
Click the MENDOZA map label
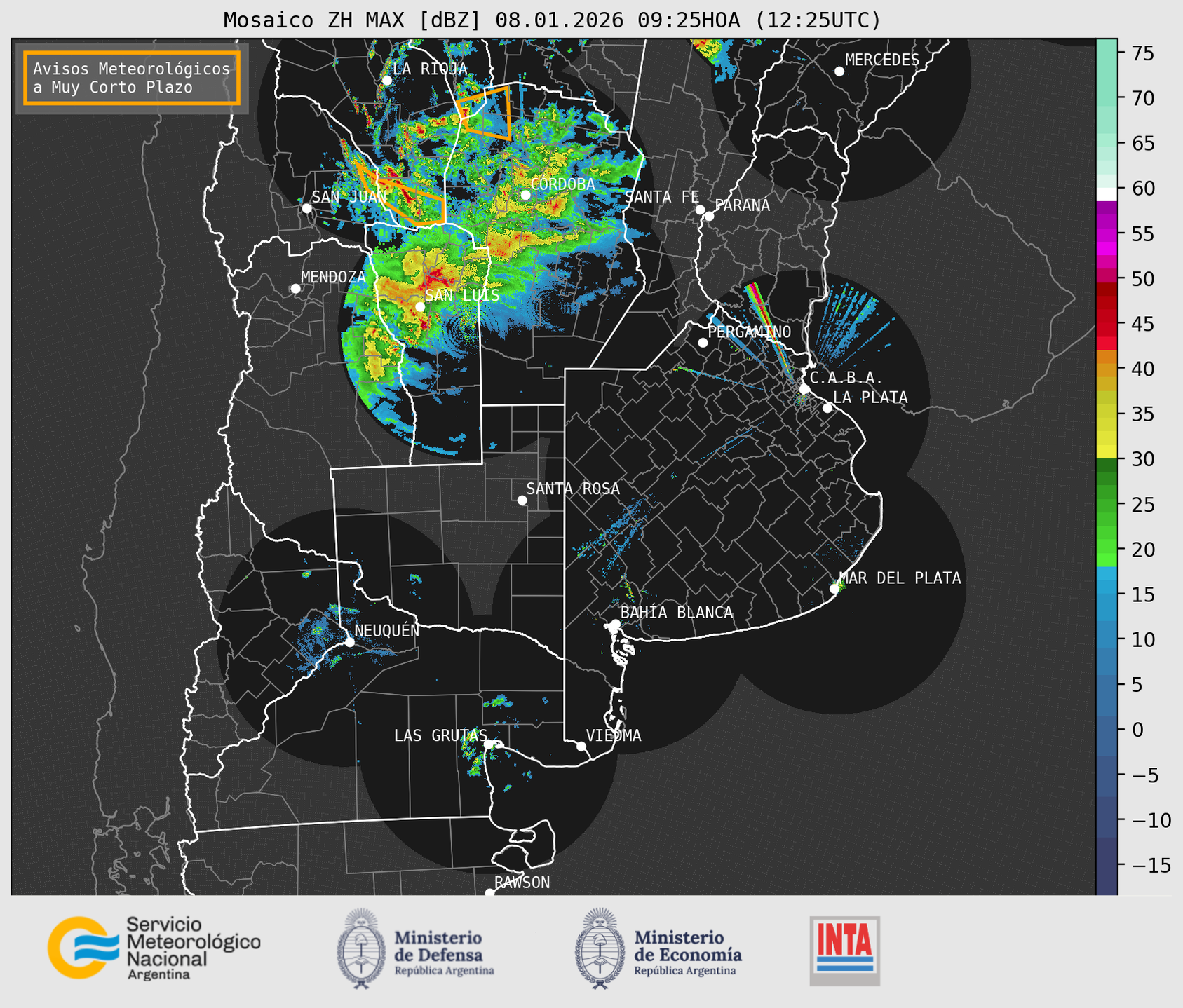pos(334,277)
